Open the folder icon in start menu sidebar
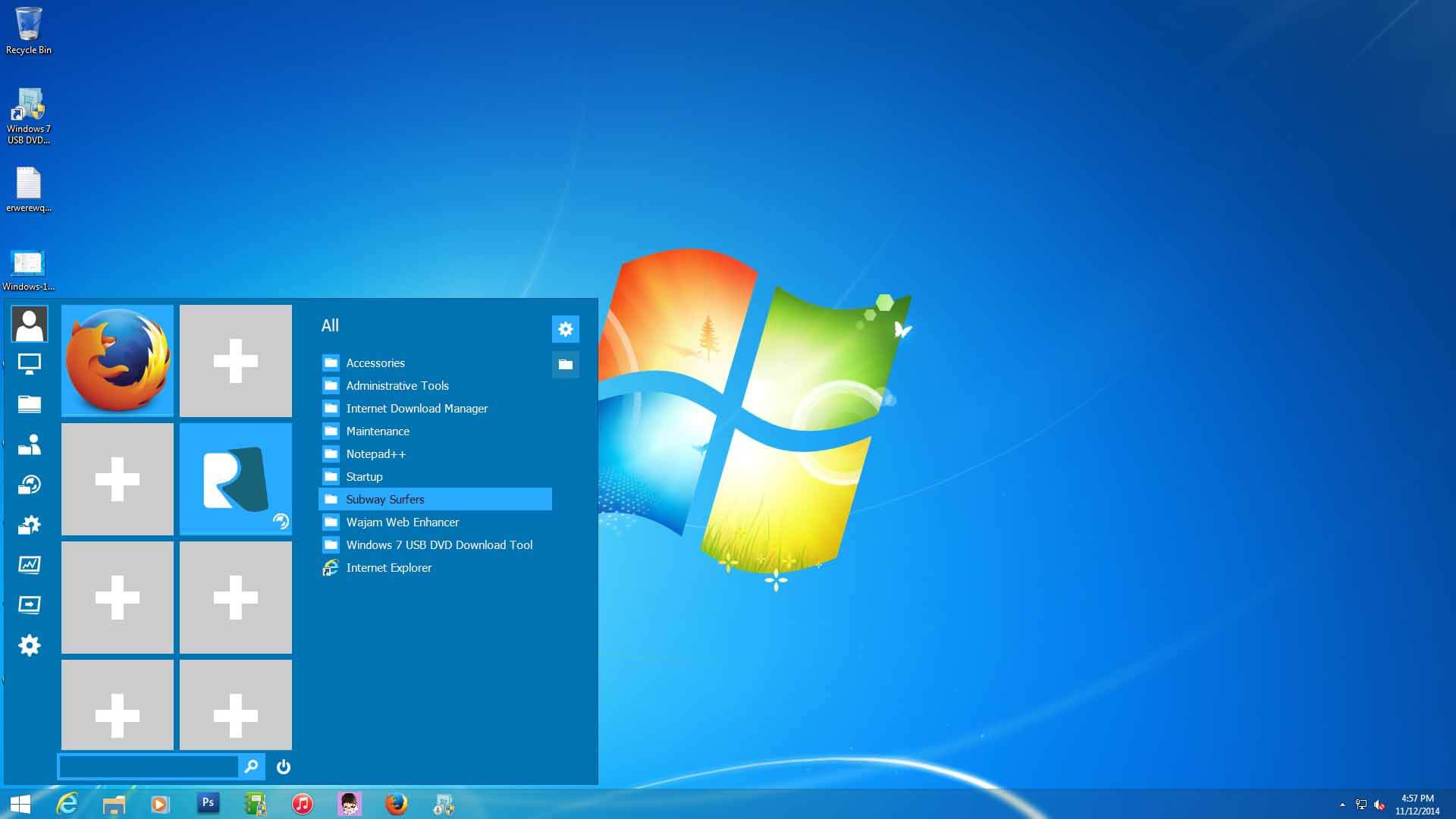This screenshot has width=1456, height=819. pos(30,404)
